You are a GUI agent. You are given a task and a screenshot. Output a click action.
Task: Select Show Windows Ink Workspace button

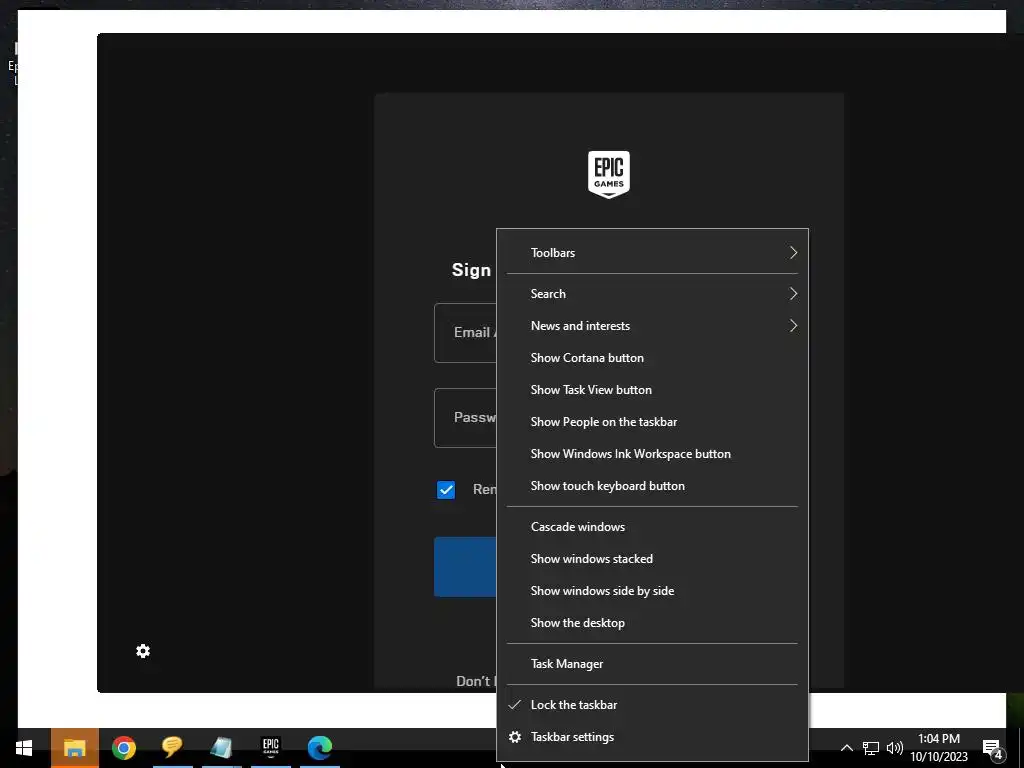click(x=652, y=454)
